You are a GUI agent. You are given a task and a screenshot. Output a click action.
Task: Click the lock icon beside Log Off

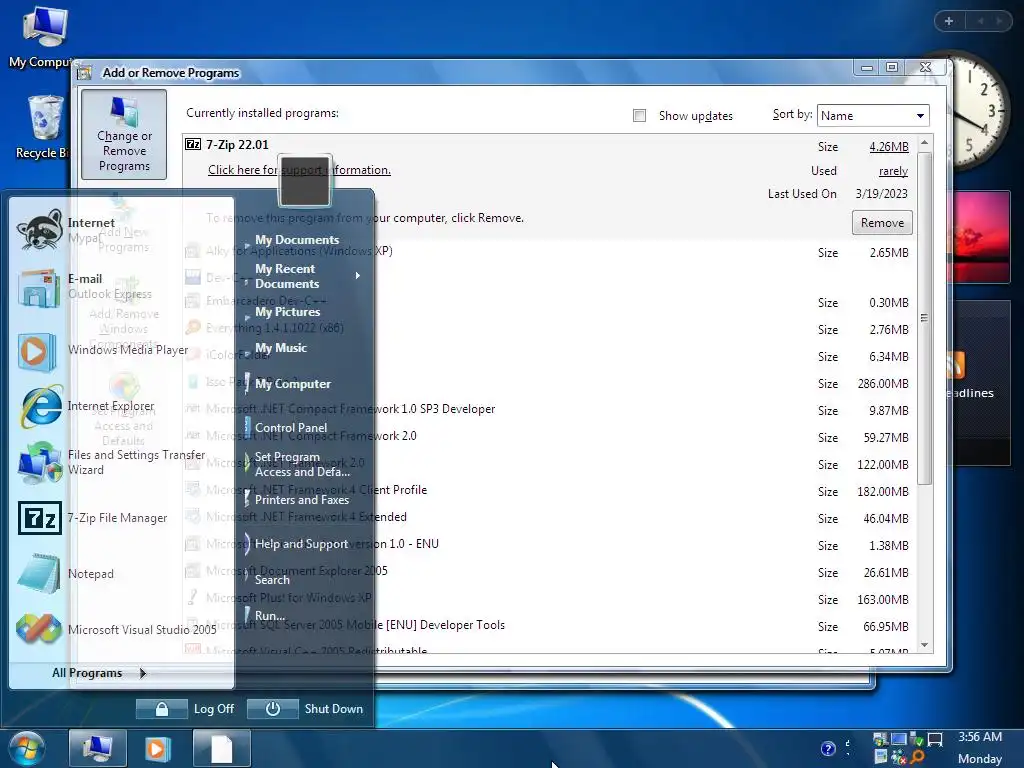162,709
